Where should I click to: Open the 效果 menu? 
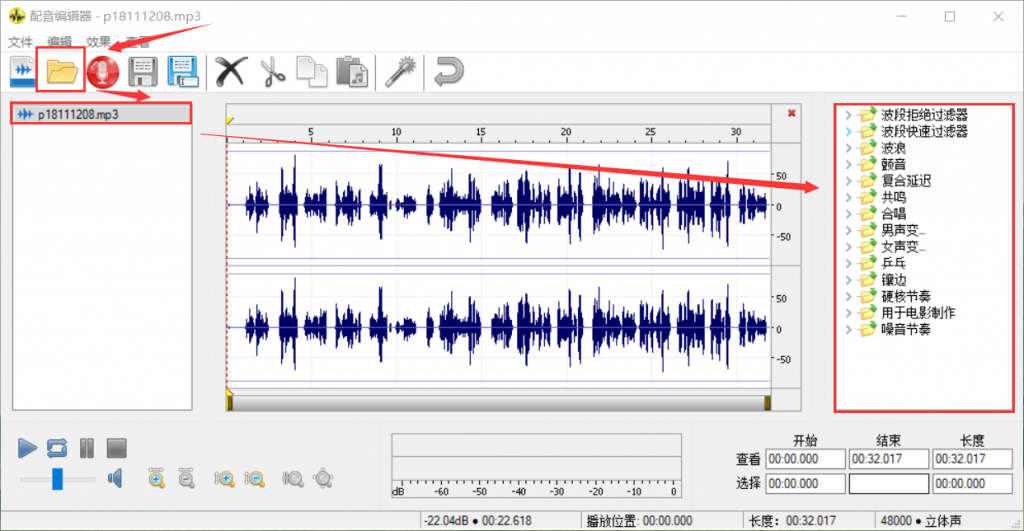pyautogui.click(x=99, y=42)
